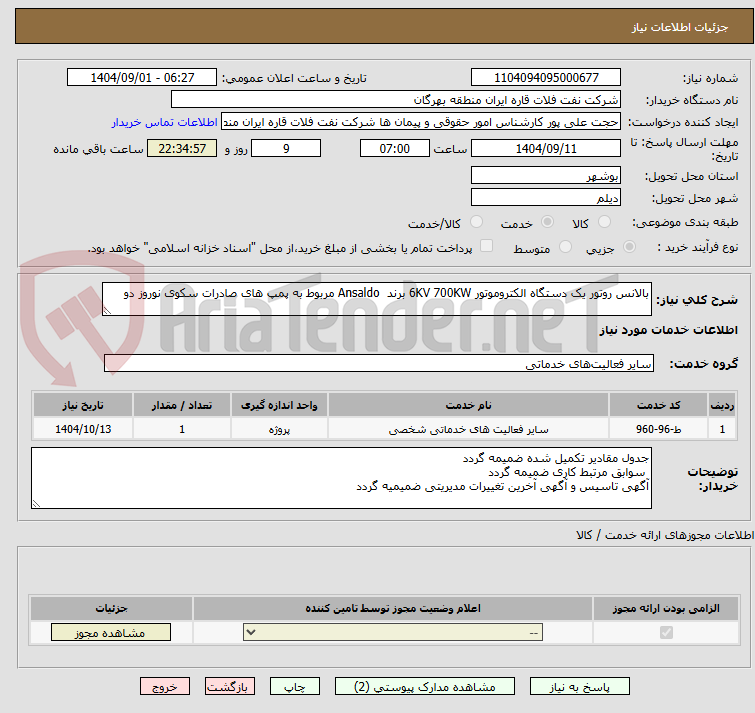Expand the permit status dropdown in table
Image resolution: width=755 pixels, height=713 pixels.
pos(395,633)
